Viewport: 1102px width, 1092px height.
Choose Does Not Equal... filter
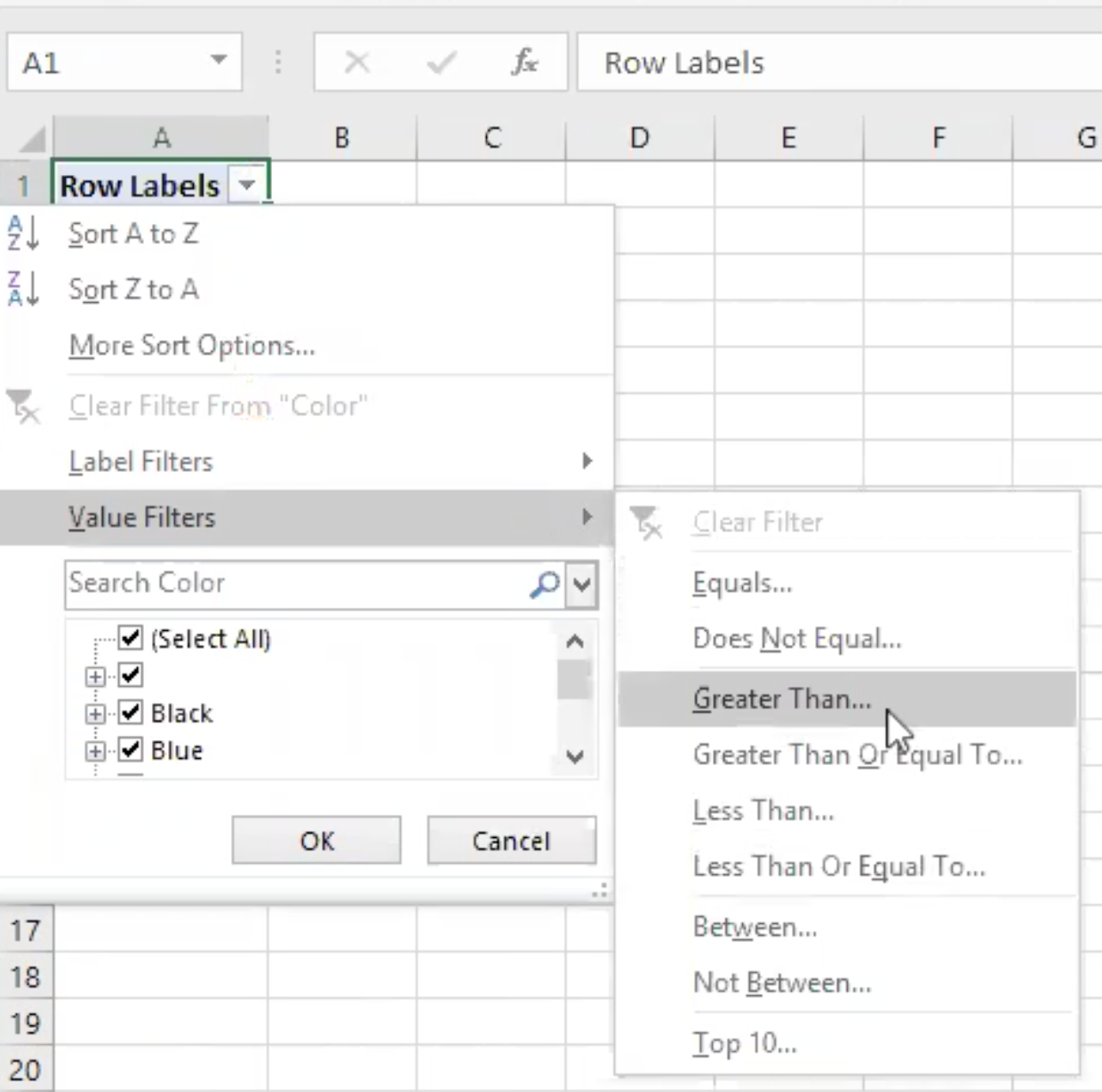[847, 638]
